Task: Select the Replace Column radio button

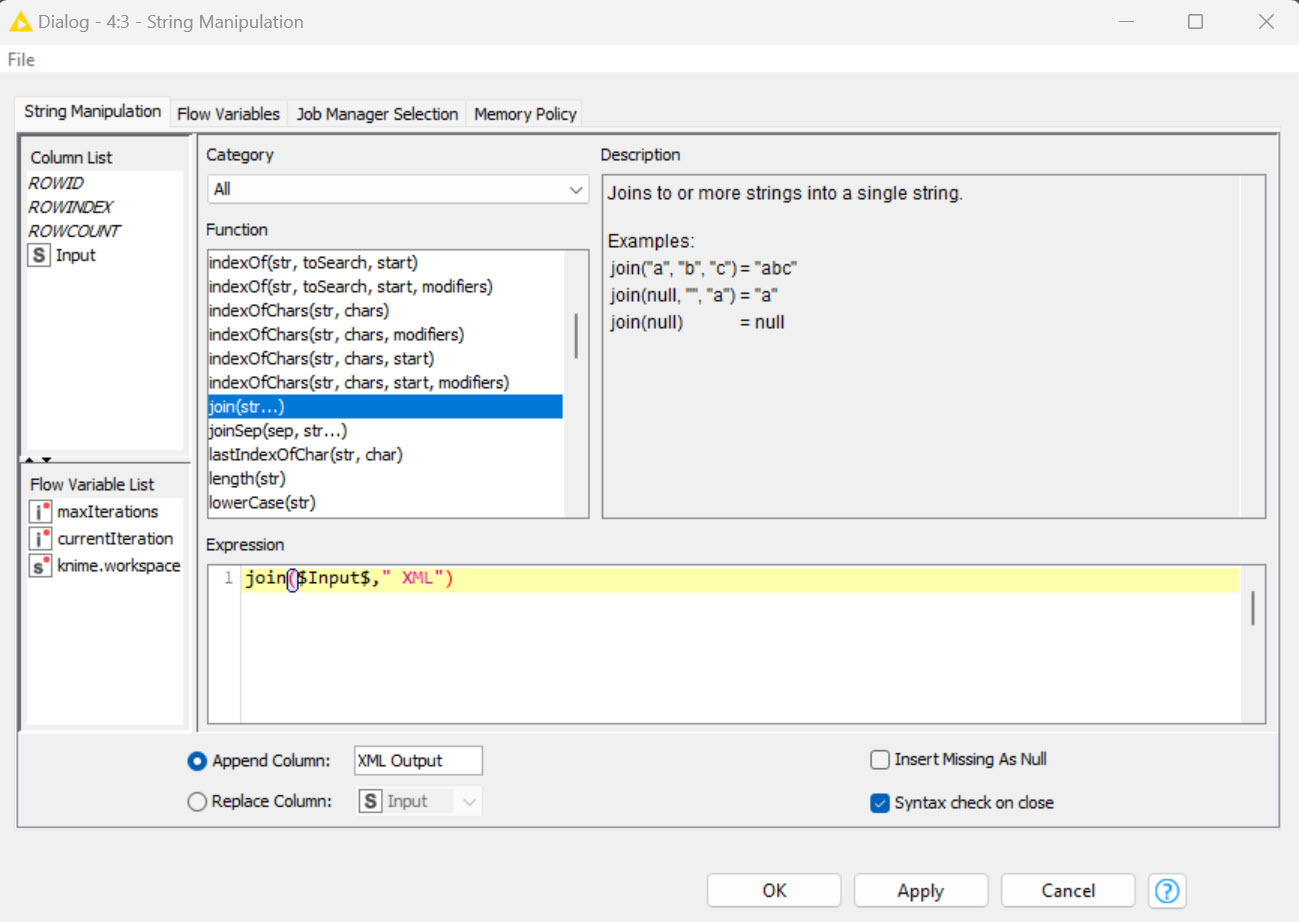Action: click(197, 801)
